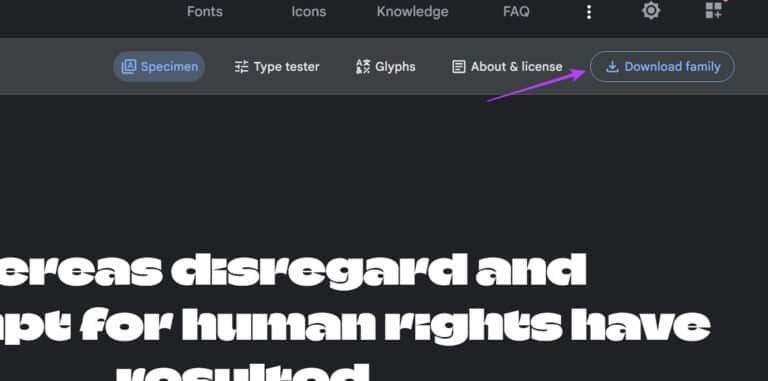Go to the Icons page
The width and height of the screenshot is (768, 381).
(309, 11)
